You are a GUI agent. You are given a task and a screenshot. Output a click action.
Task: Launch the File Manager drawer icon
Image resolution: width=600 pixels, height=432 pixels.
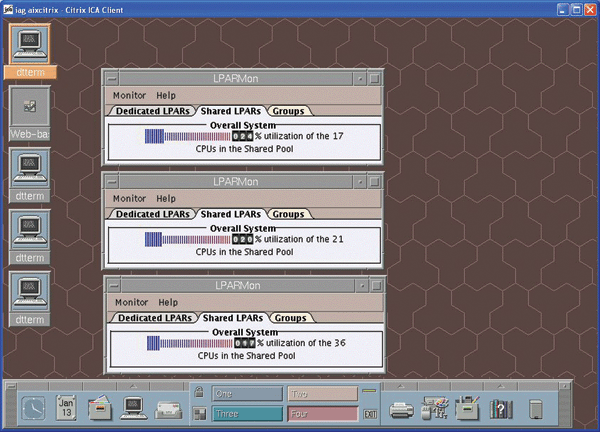point(100,407)
